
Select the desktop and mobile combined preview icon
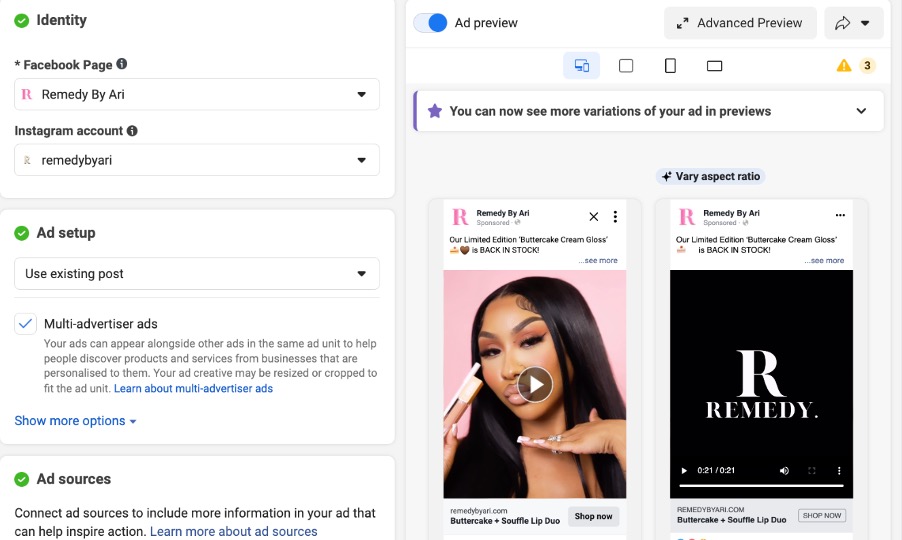coord(582,66)
